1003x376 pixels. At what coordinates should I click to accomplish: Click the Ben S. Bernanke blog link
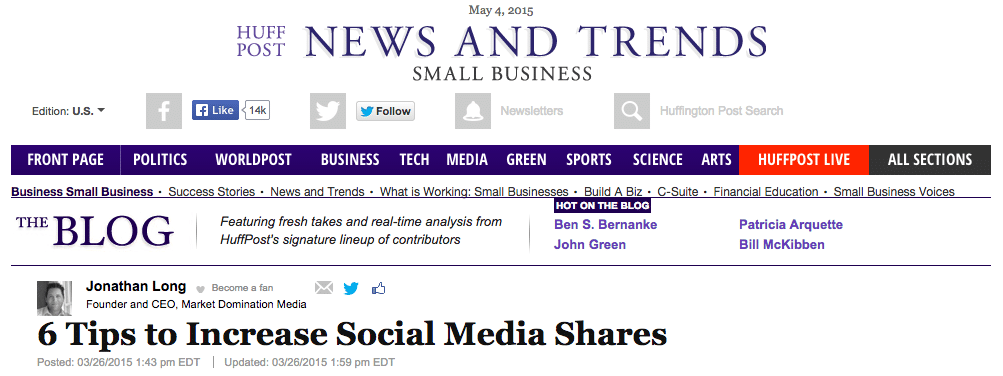point(605,224)
